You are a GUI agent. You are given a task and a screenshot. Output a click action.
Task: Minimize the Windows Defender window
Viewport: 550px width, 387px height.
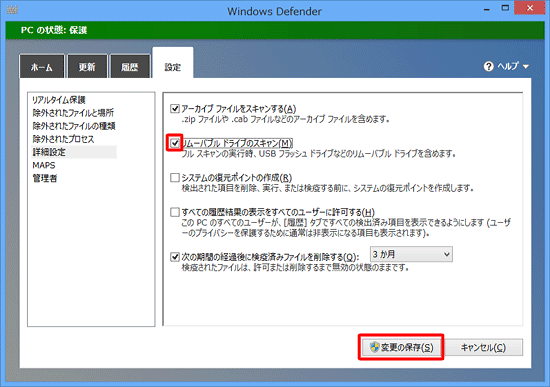pos(487,9)
